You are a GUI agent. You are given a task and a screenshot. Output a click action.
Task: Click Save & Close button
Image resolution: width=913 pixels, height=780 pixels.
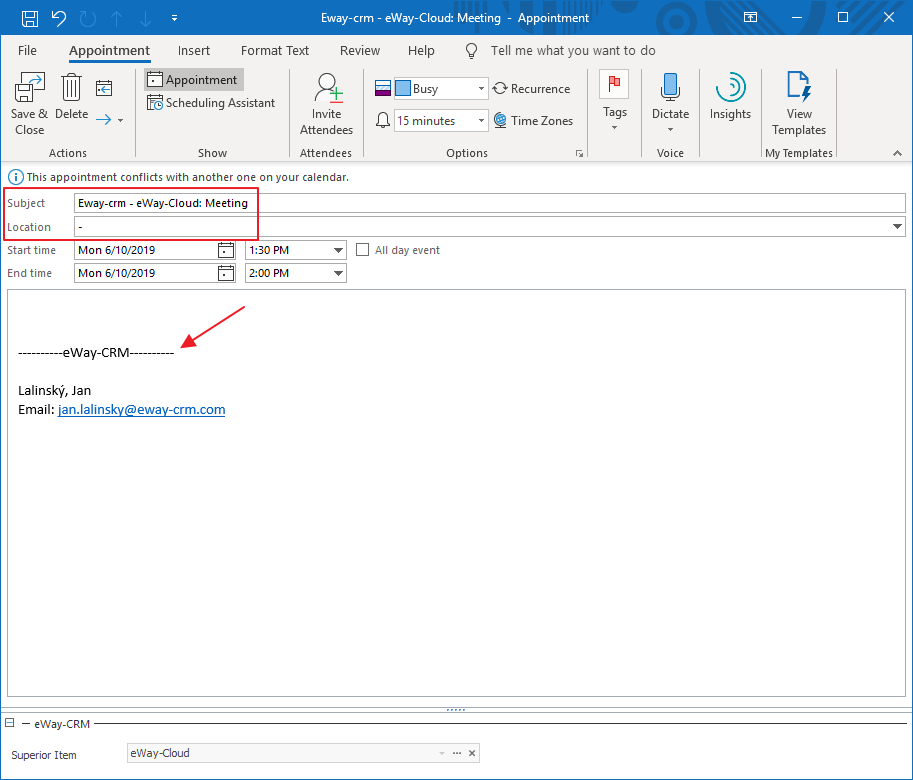tap(29, 104)
